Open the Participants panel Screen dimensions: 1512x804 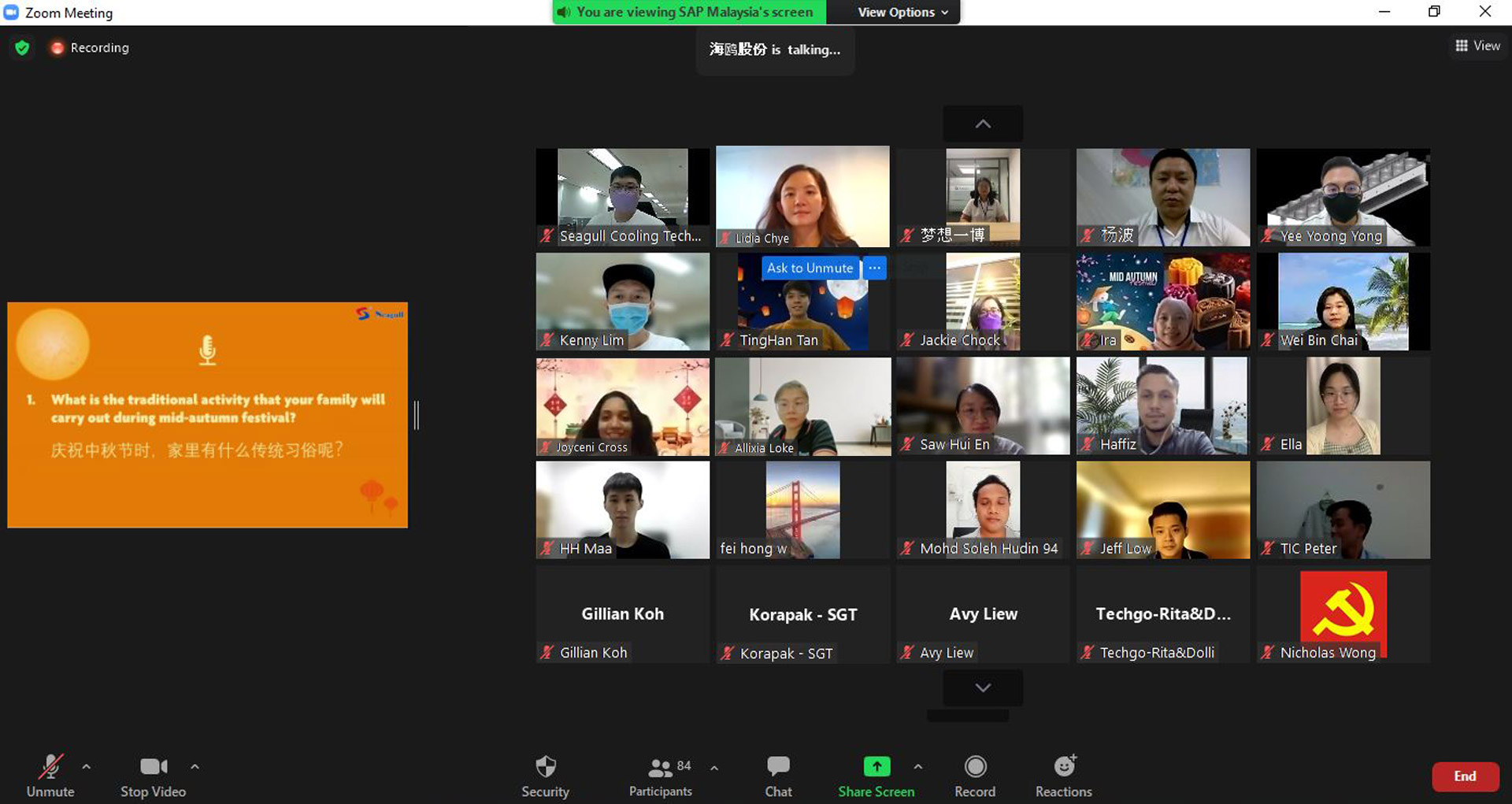click(660, 768)
